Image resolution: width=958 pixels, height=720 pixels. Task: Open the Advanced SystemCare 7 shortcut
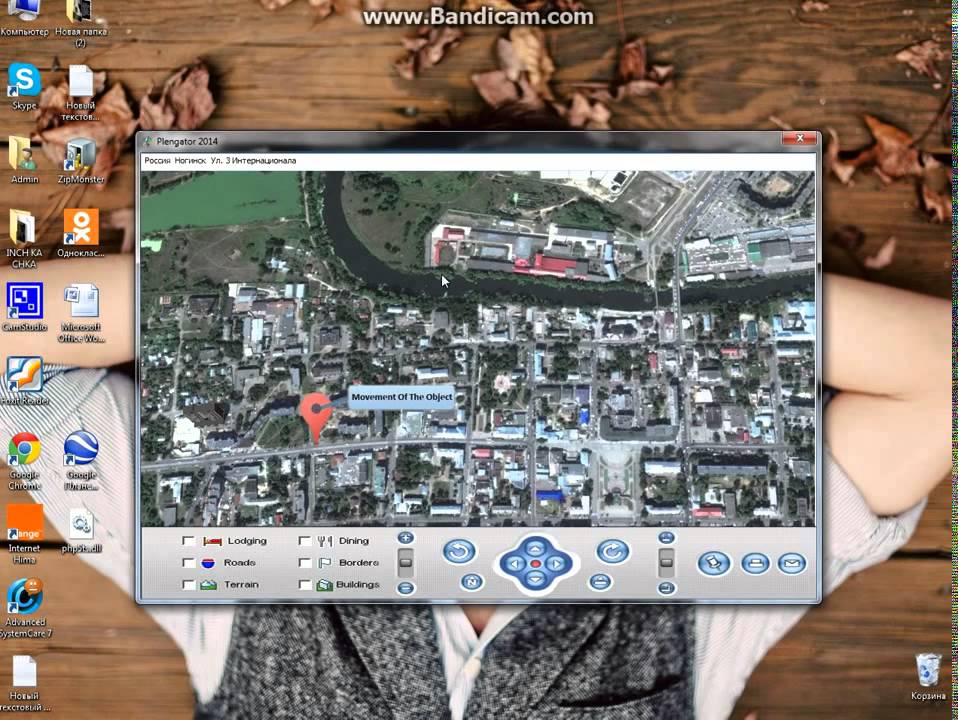[x=24, y=608]
